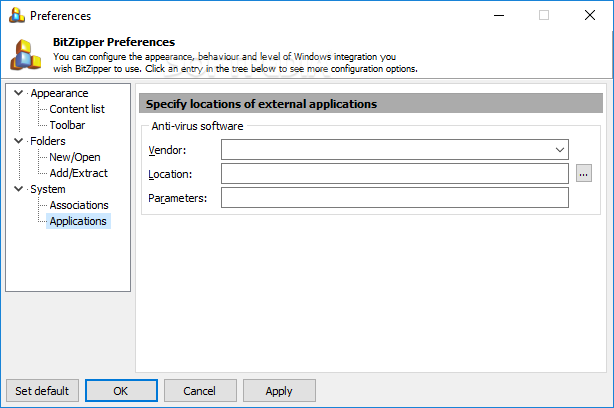Click the 'Specify locations of external applications' heading

pos(261,104)
